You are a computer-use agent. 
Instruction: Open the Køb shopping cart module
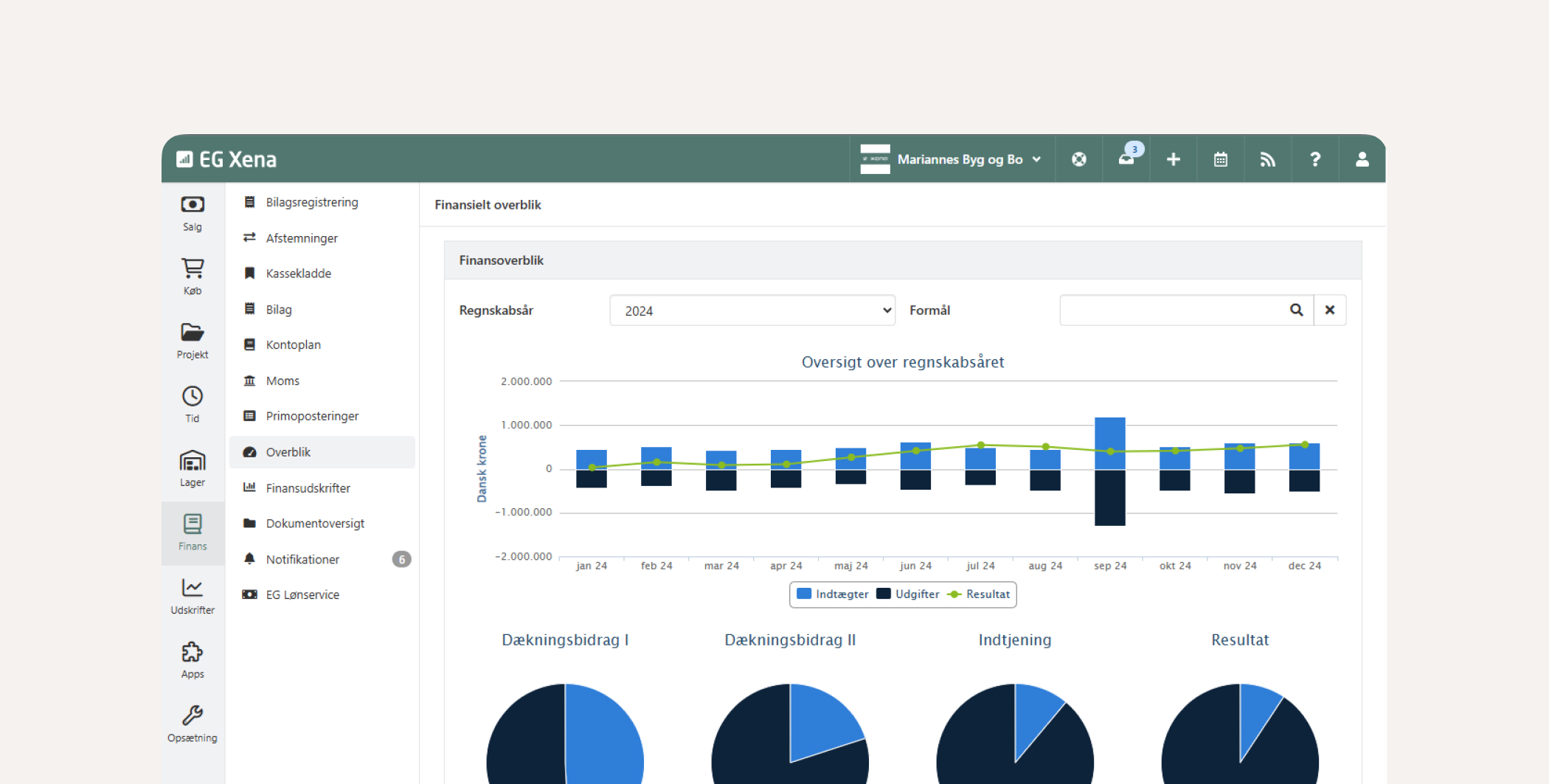193,277
